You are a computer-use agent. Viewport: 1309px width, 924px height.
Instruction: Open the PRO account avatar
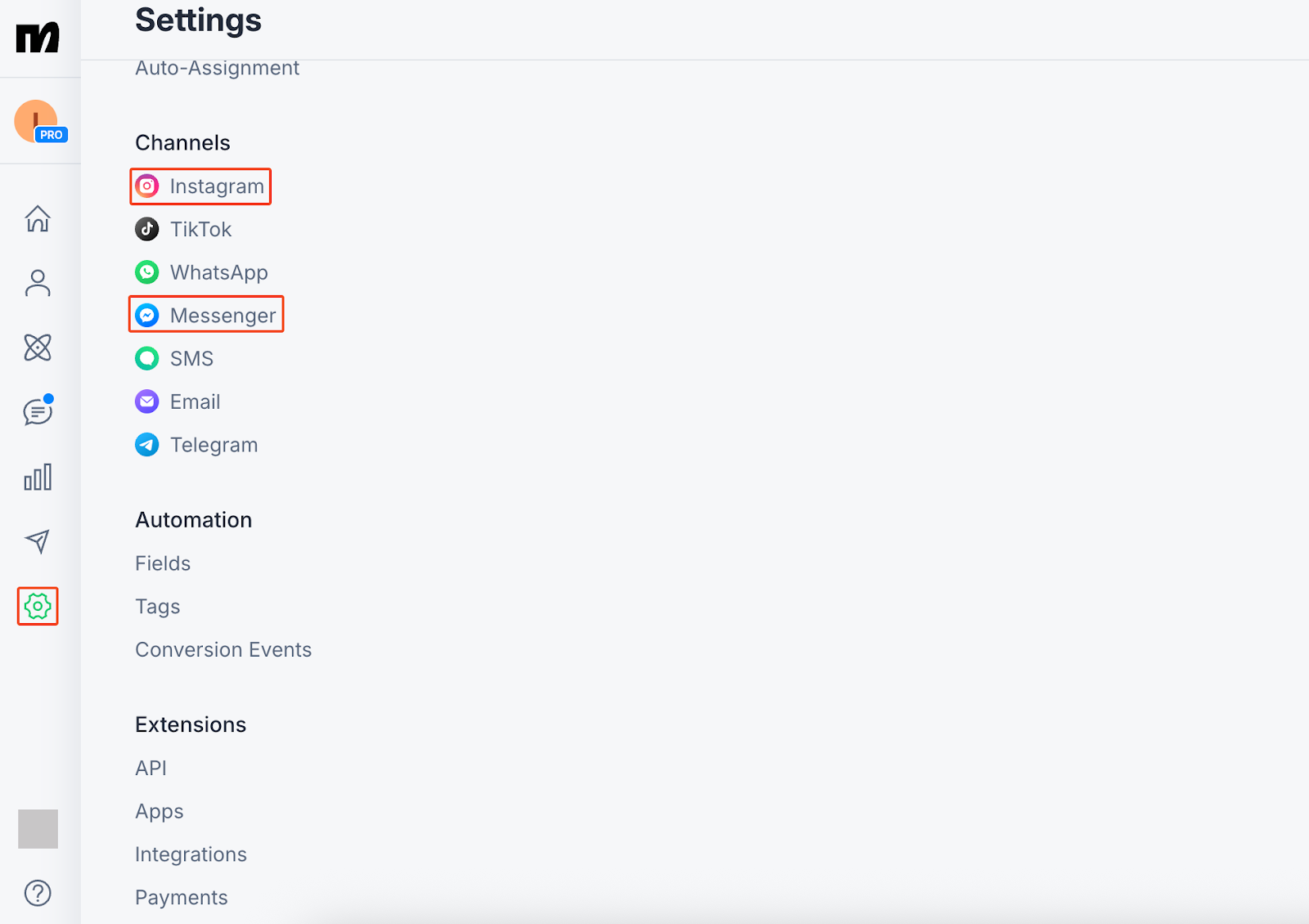coord(38,122)
